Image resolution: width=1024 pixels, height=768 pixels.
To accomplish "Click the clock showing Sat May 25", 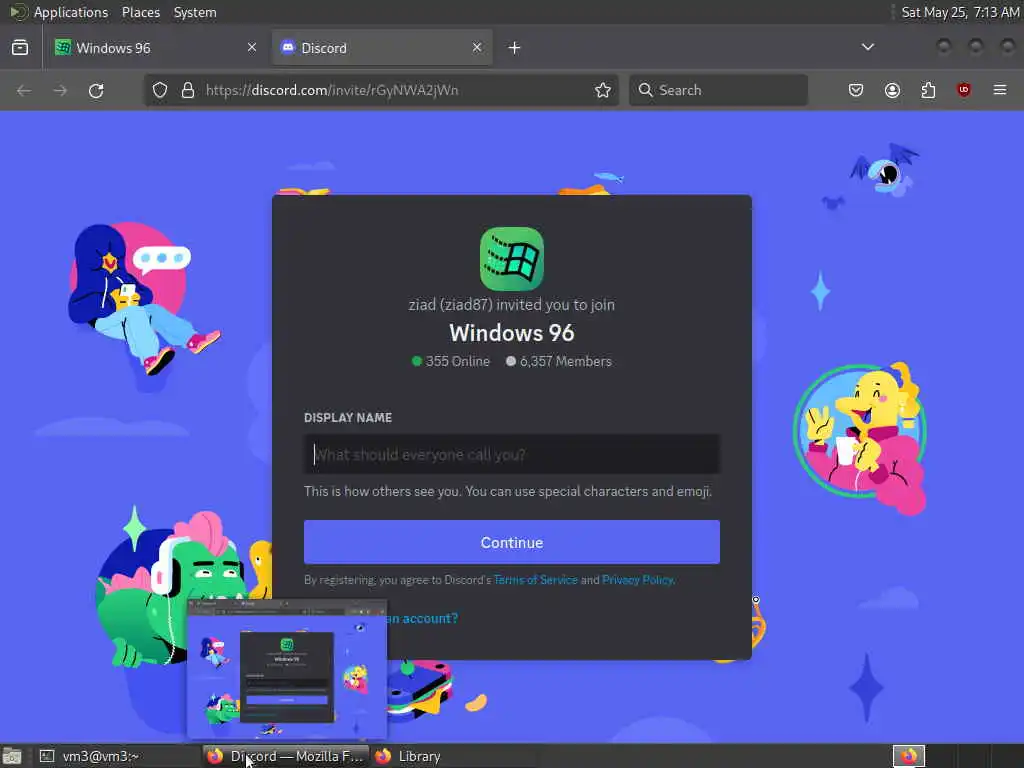I will pyautogui.click(x=960, y=12).
